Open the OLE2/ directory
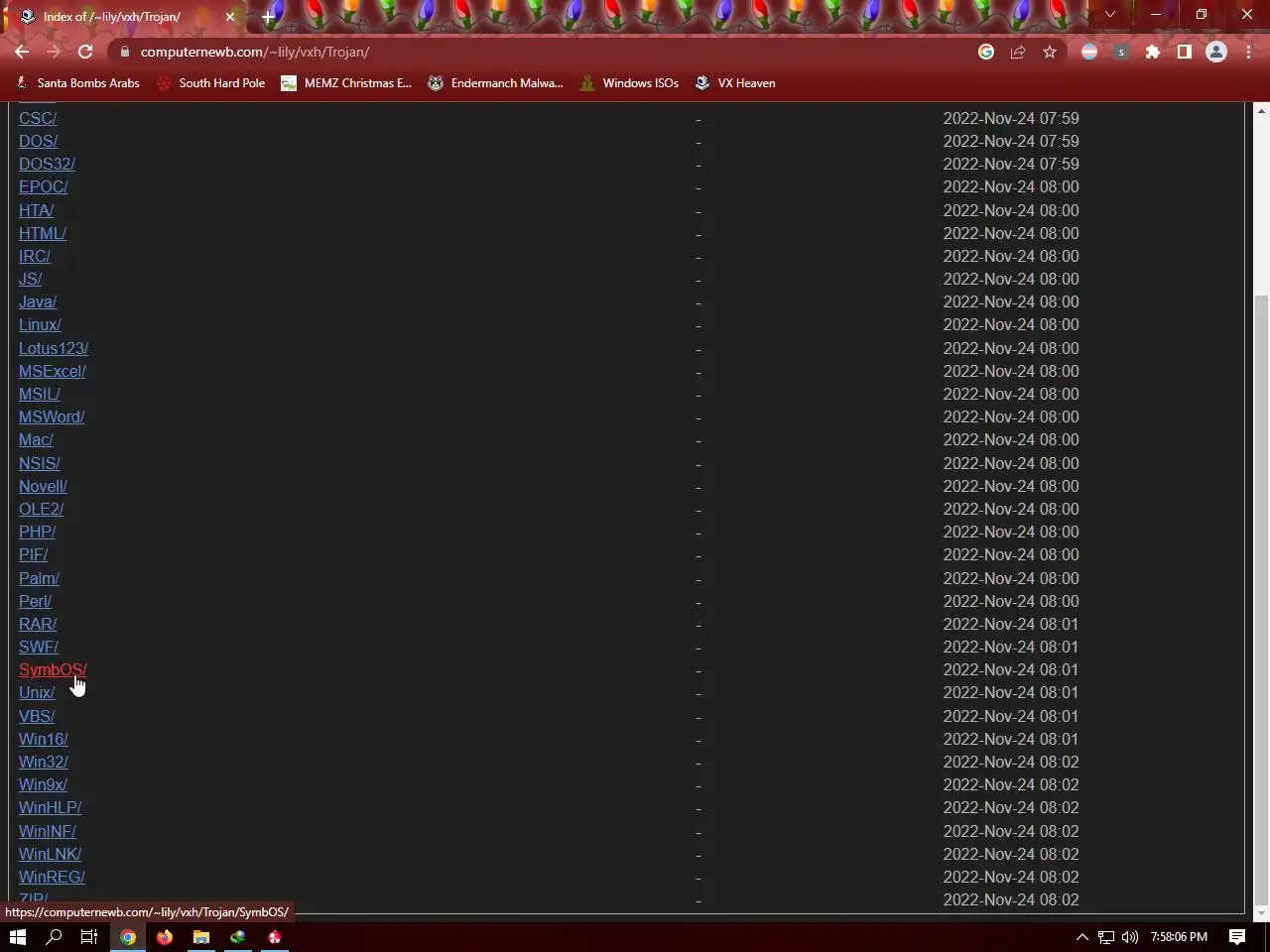The width and height of the screenshot is (1270, 952). (41, 509)
